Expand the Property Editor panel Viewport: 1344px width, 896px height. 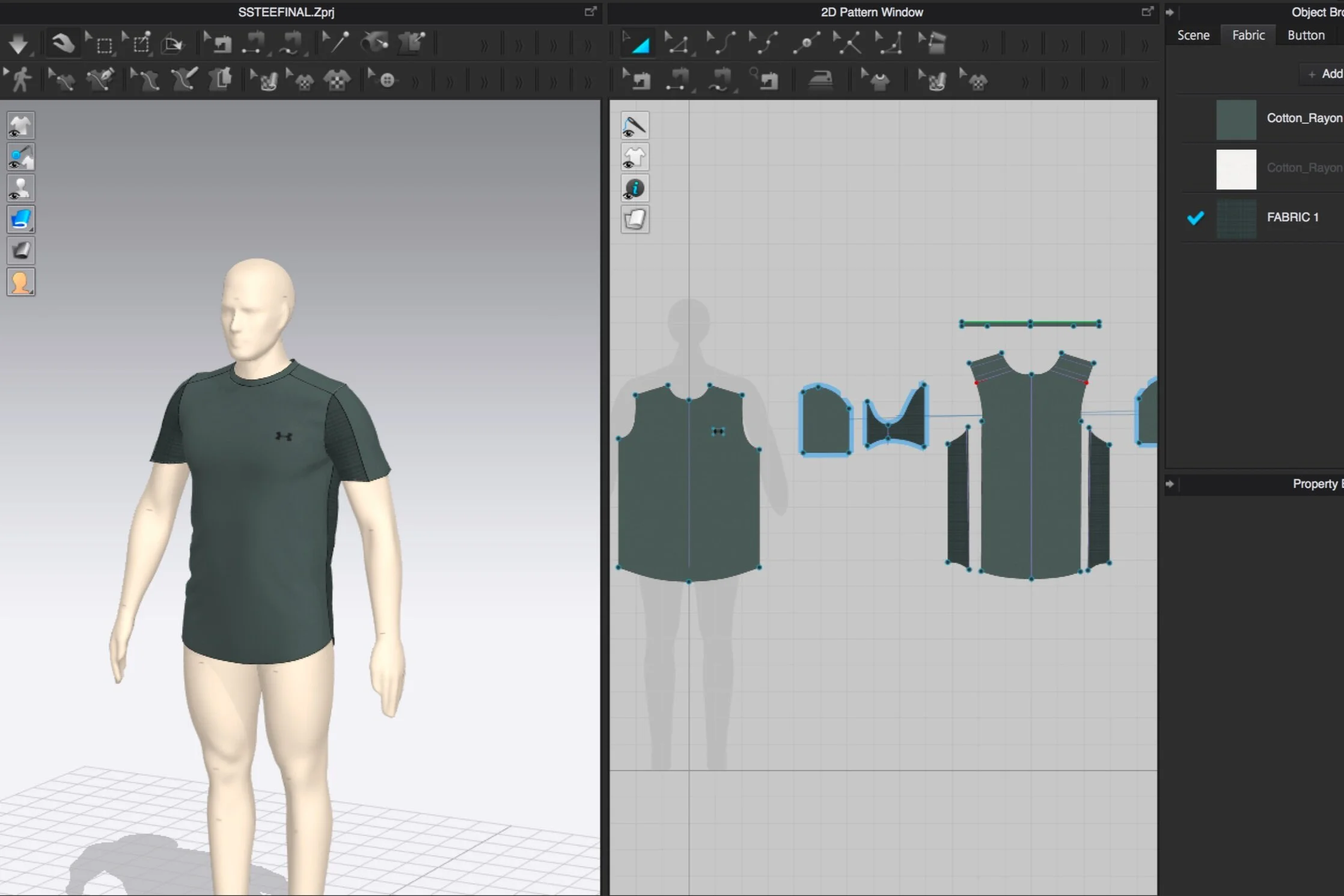[x=1171, y=483]
